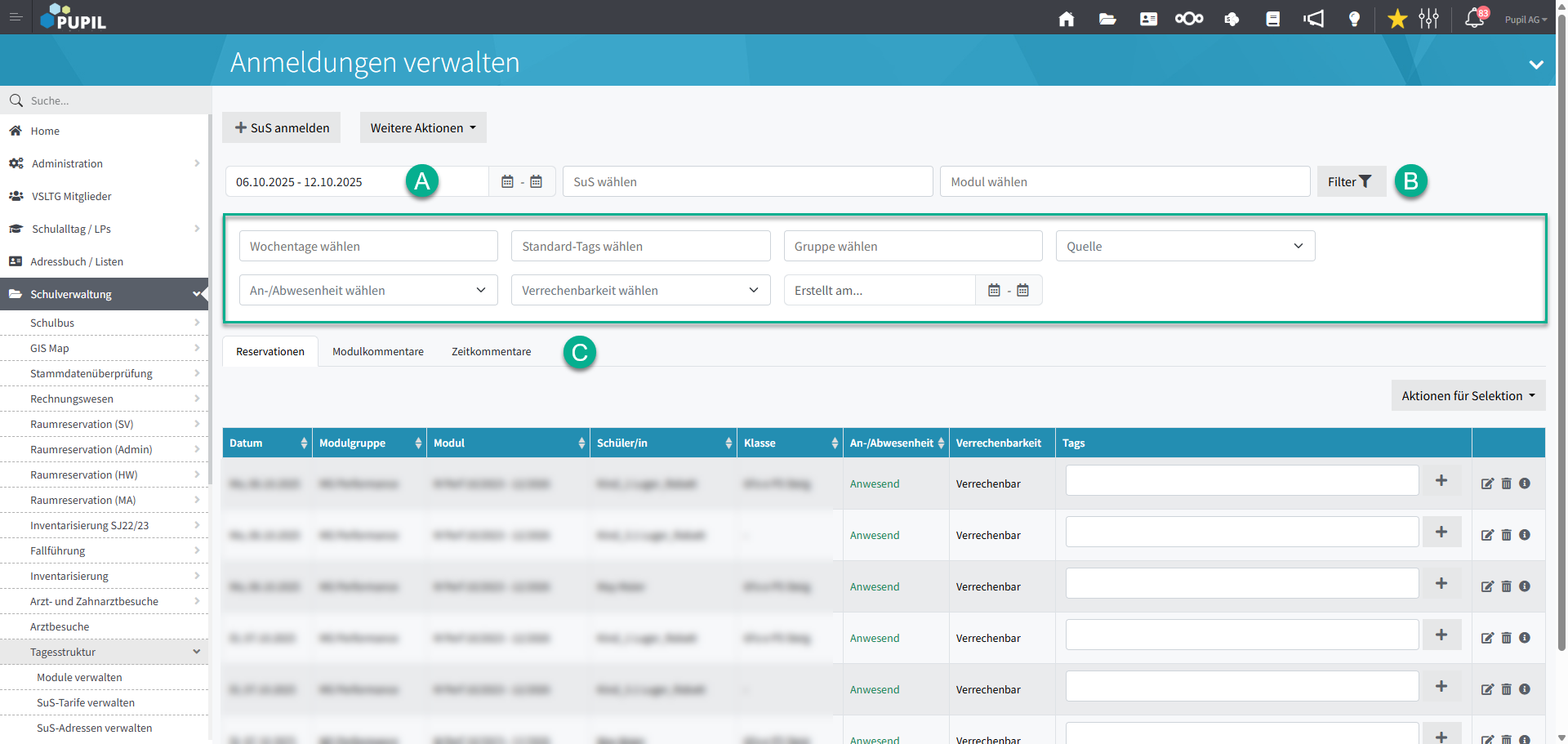Expand the An-/Abwesenheit wählen dropdown
Viewport: 1568px width, 744px height.
pos(367,290)
